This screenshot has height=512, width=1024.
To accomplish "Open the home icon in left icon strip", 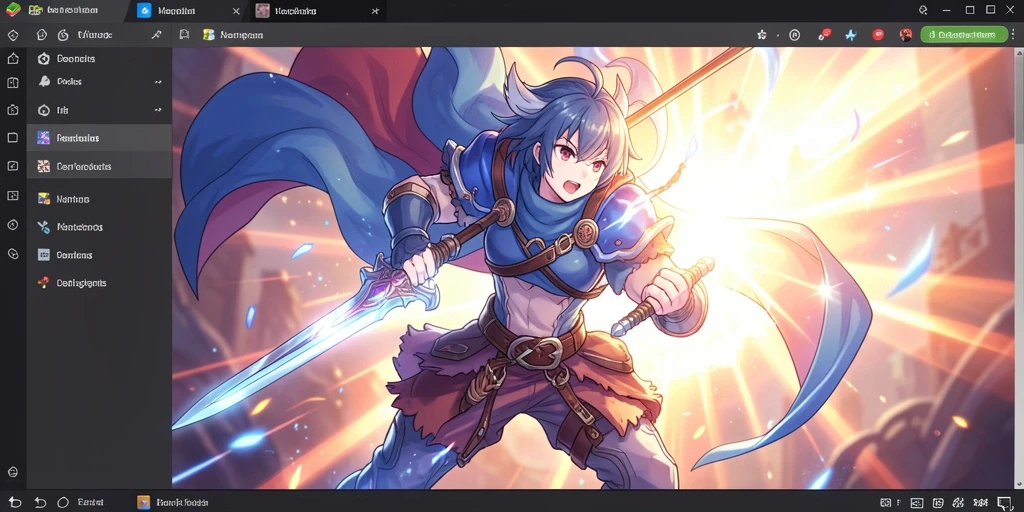I will [12, 59].
